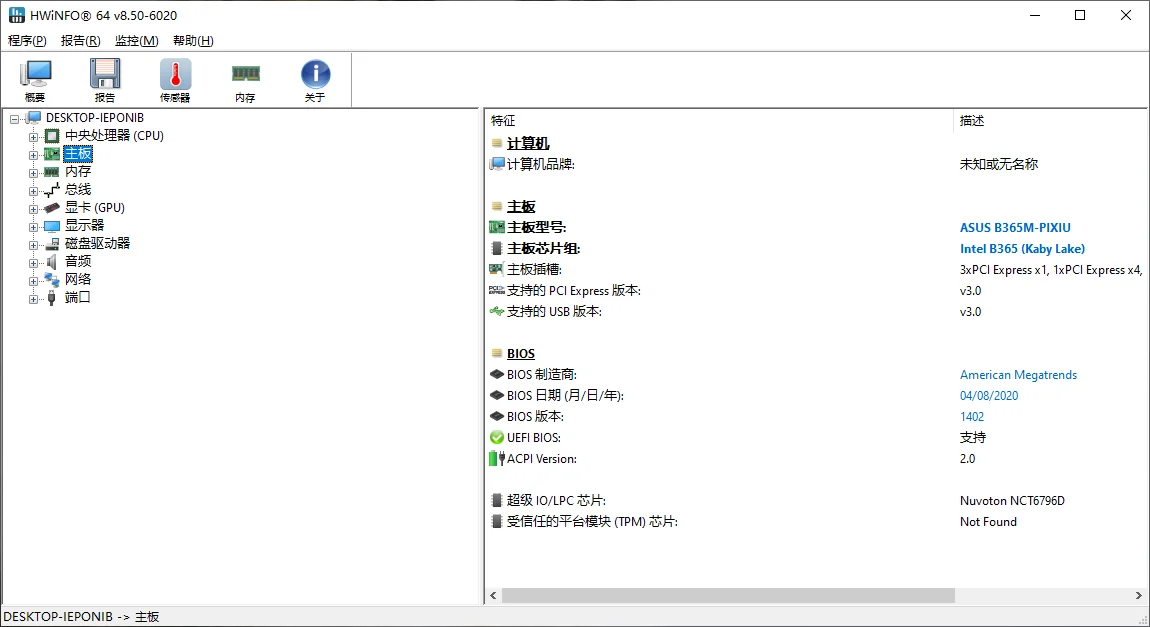1150x627 pixels.
Task: Select the DESKTOP-IEPONIB tree label
Action: [95, 117]
